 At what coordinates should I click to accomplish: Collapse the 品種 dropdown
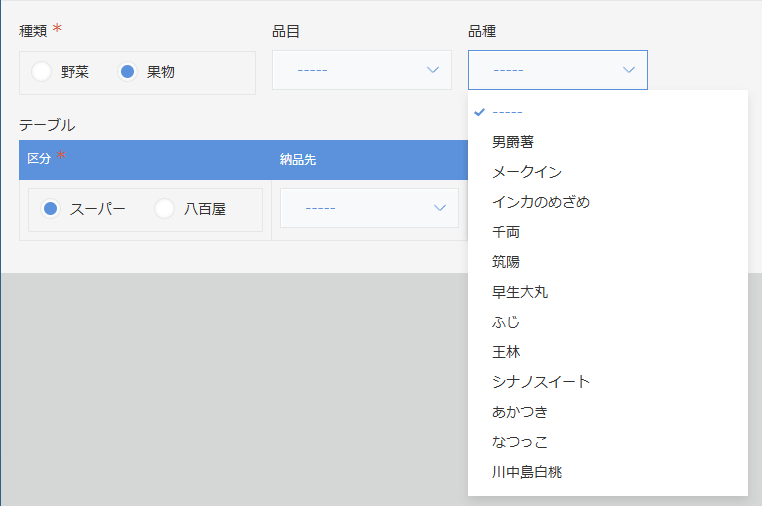click(557, 70)
